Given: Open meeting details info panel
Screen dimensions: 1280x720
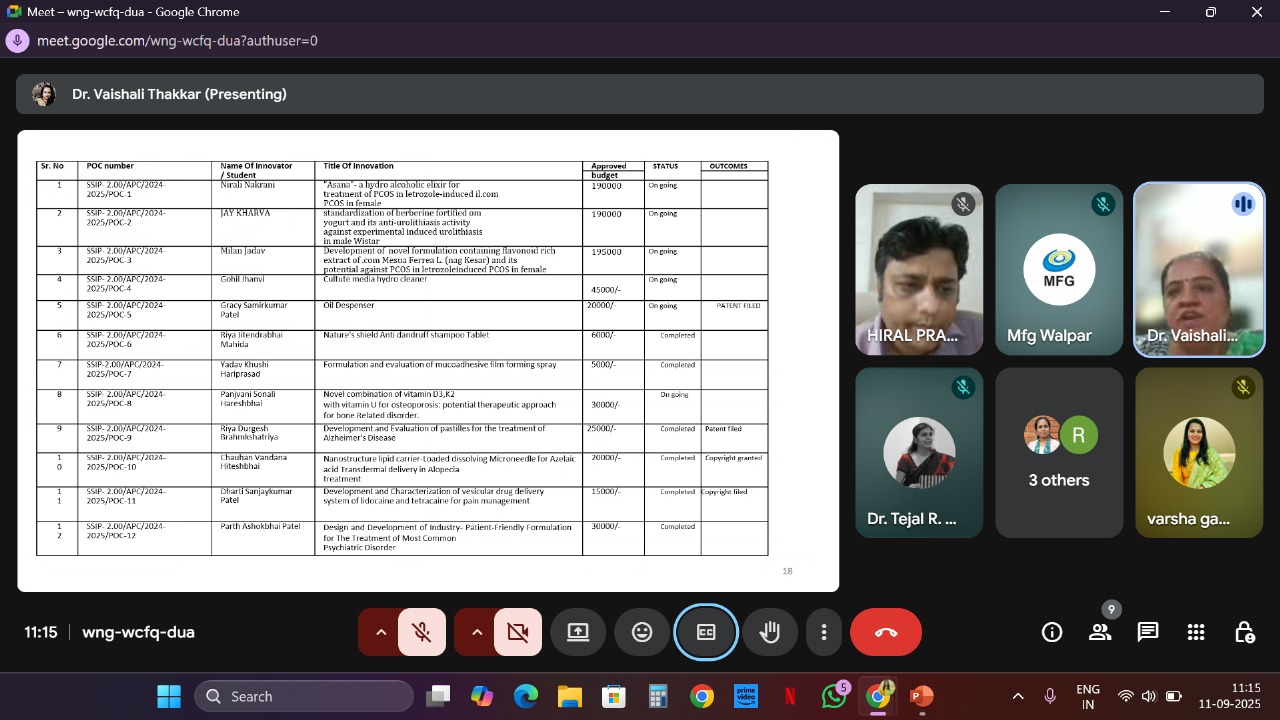Looking at the screenshot, I should pos(1052,632).
